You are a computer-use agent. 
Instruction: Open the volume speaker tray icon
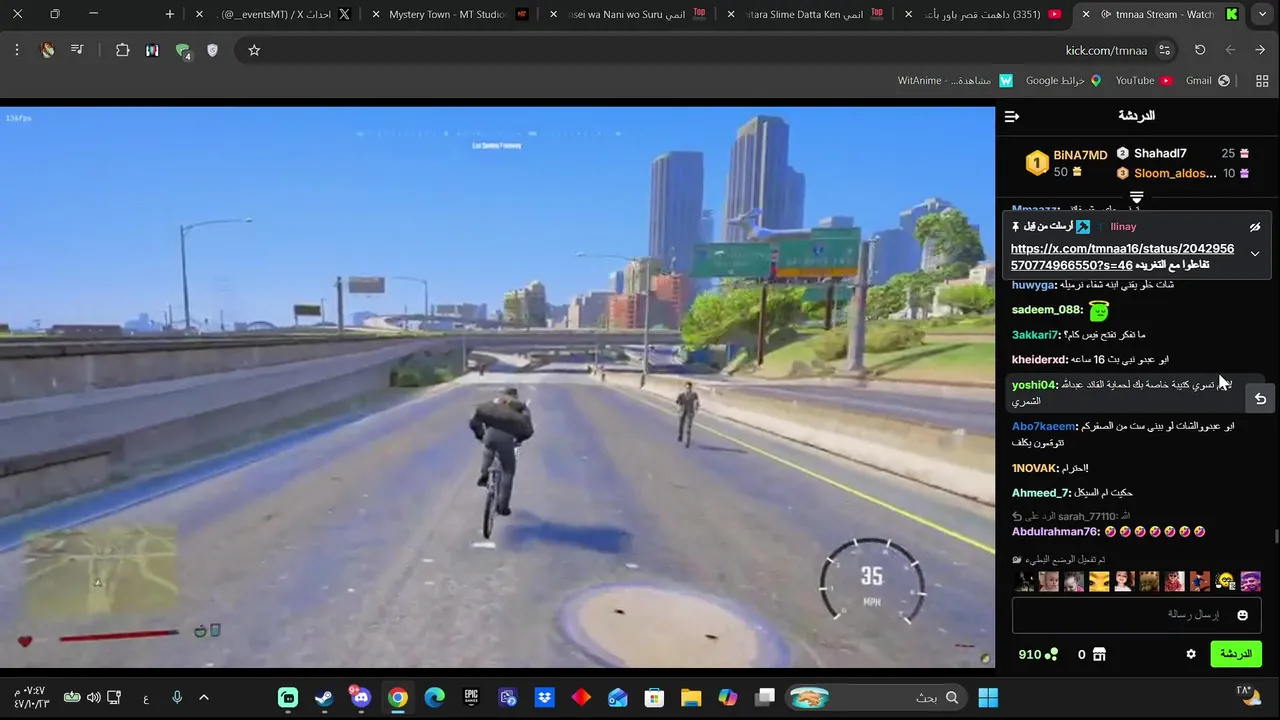coord(93,697)
